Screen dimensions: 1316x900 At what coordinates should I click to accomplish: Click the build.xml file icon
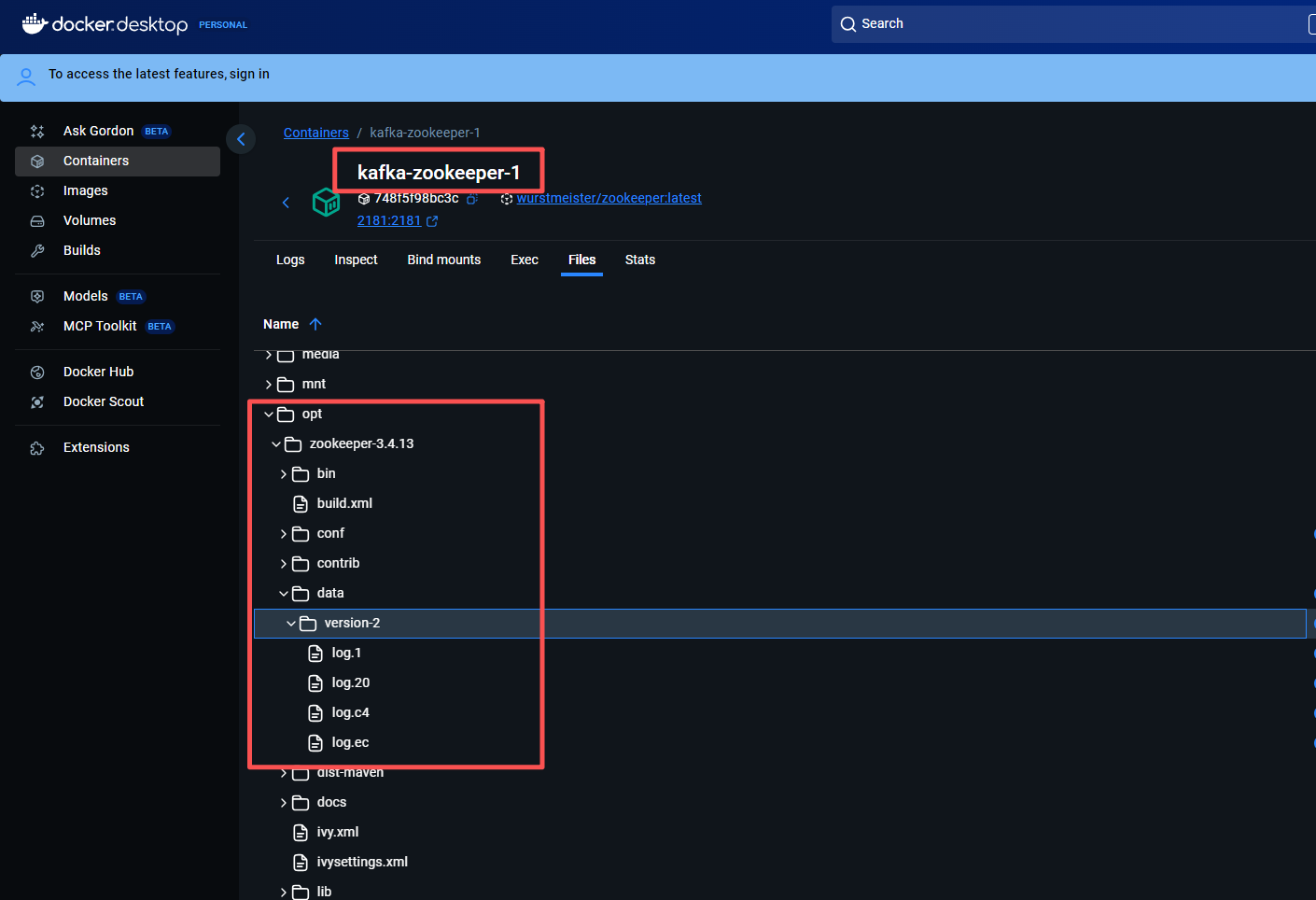click(301, 504)
